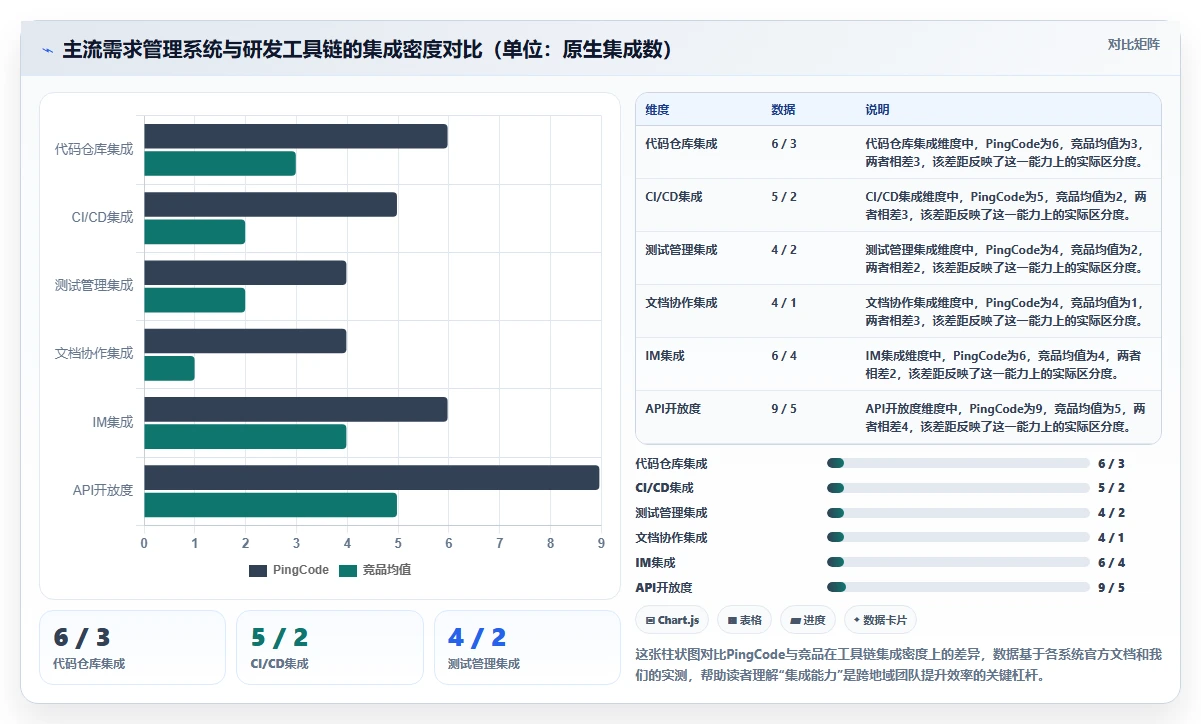Click the lightning icon beside the title
The image size is (1201, 724).
click(x=47, y=50)
